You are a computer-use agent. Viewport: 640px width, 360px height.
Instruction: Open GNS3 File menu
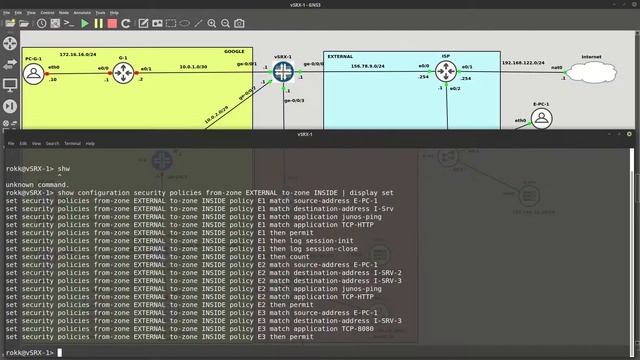tap(7, 13)
